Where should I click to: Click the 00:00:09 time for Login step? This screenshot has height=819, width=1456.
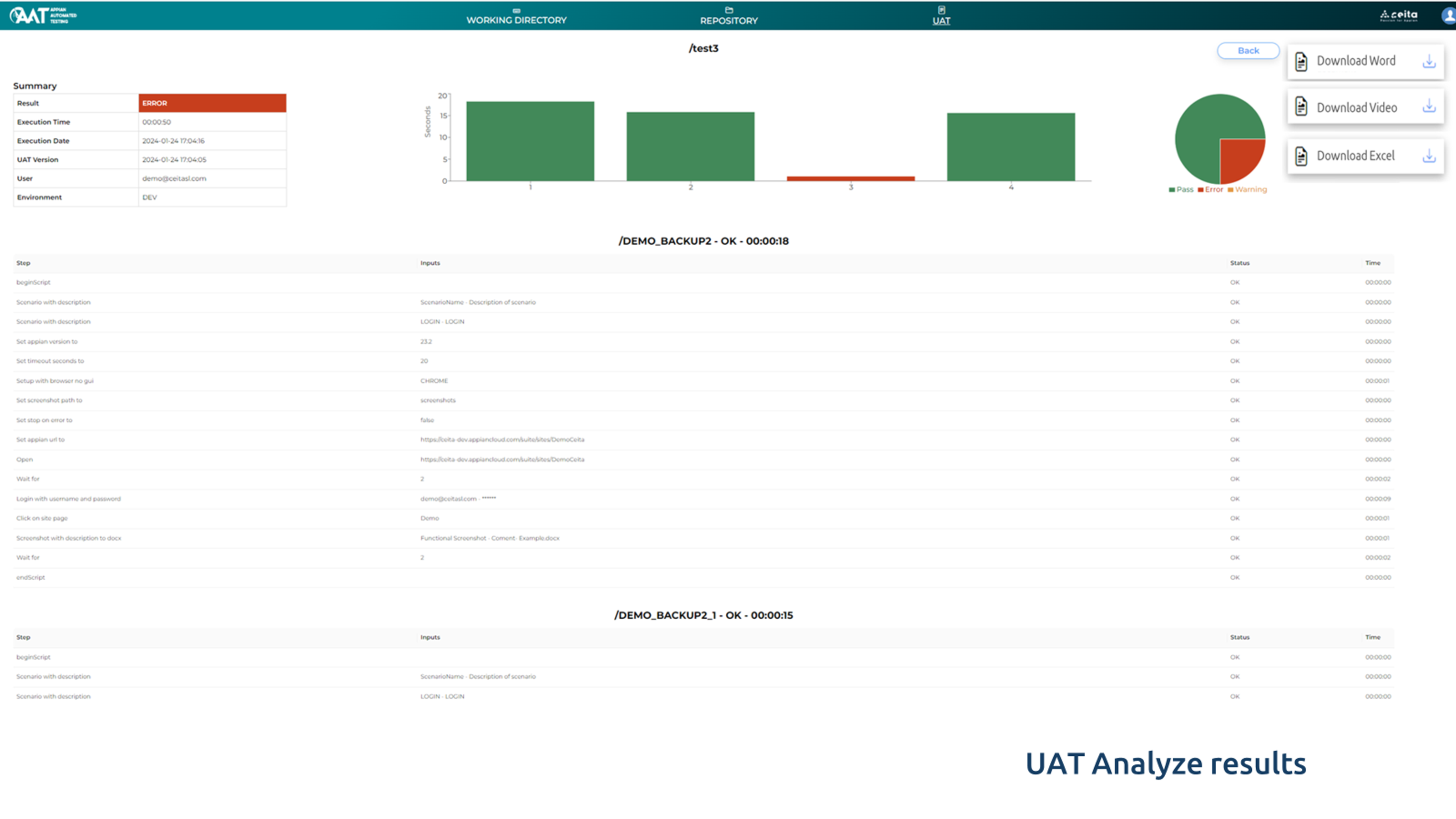(1378, 499)
